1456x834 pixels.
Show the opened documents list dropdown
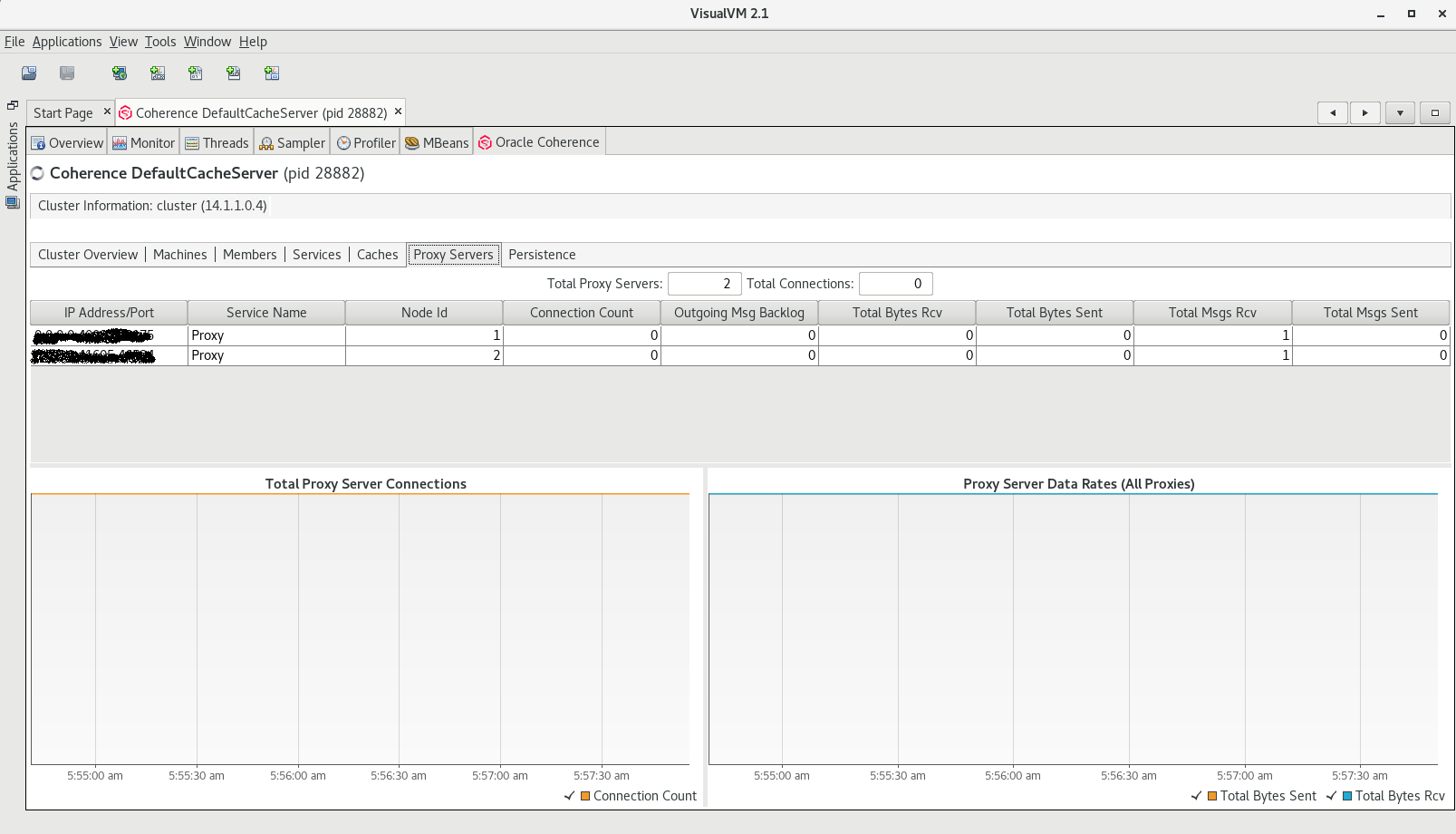tap(1400, 112)
